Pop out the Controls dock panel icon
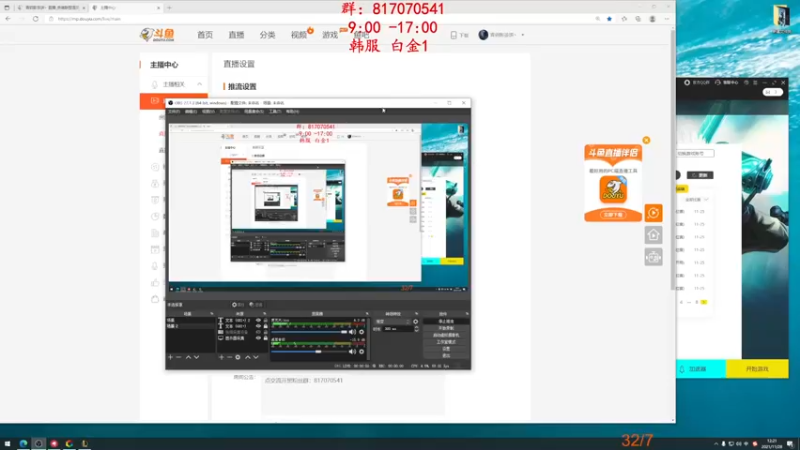This screenshot has height=450, width=800. pyautogui.click(x=467, y=314)
